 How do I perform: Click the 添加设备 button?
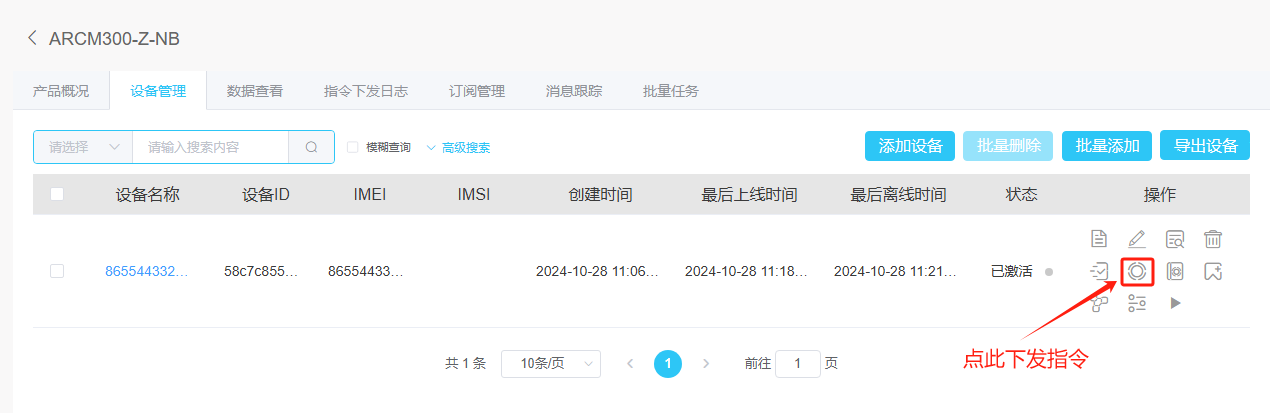pyautogui.click(x=910, y=146)
